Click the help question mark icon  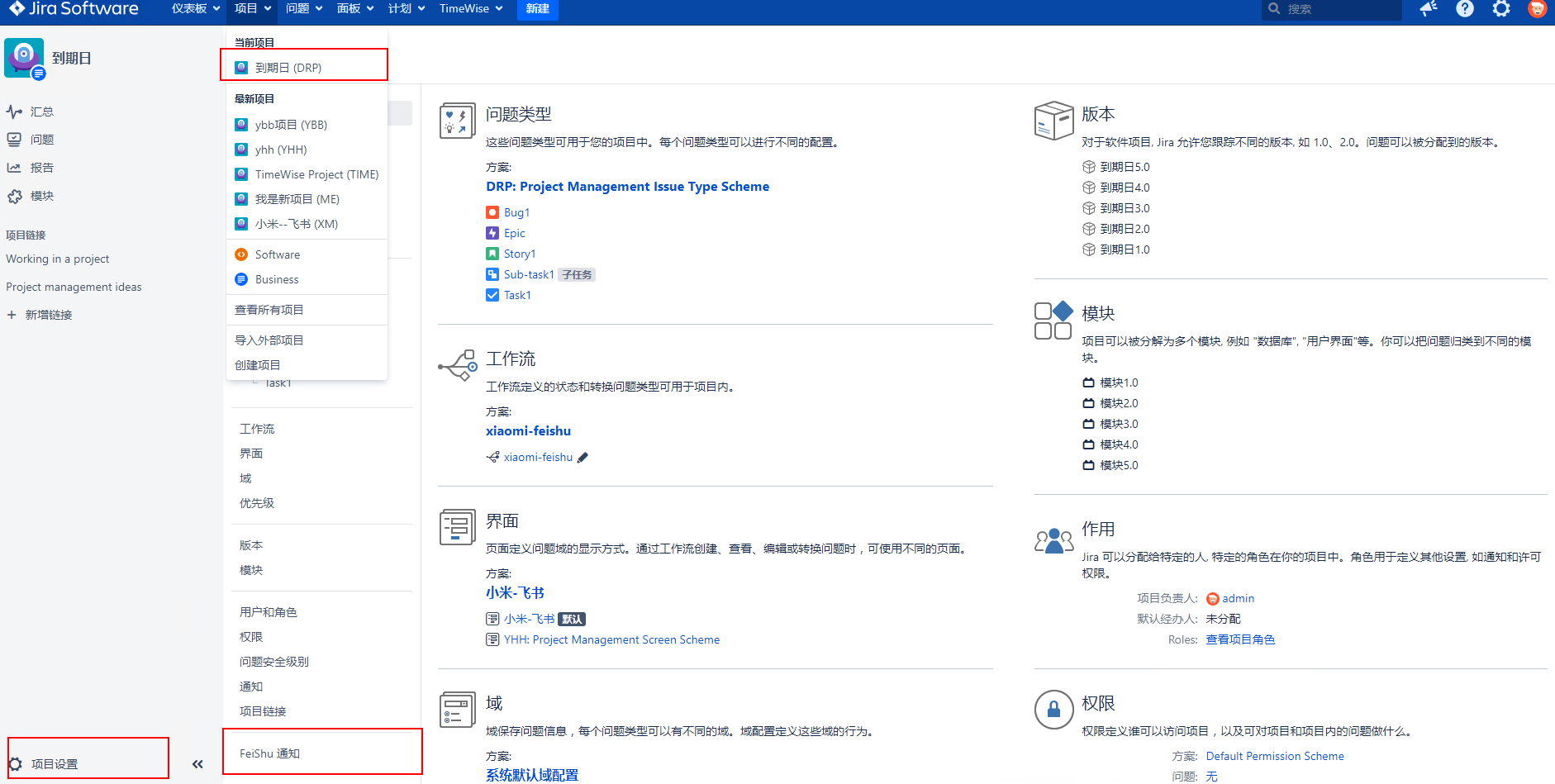[x=1464, y=9]
